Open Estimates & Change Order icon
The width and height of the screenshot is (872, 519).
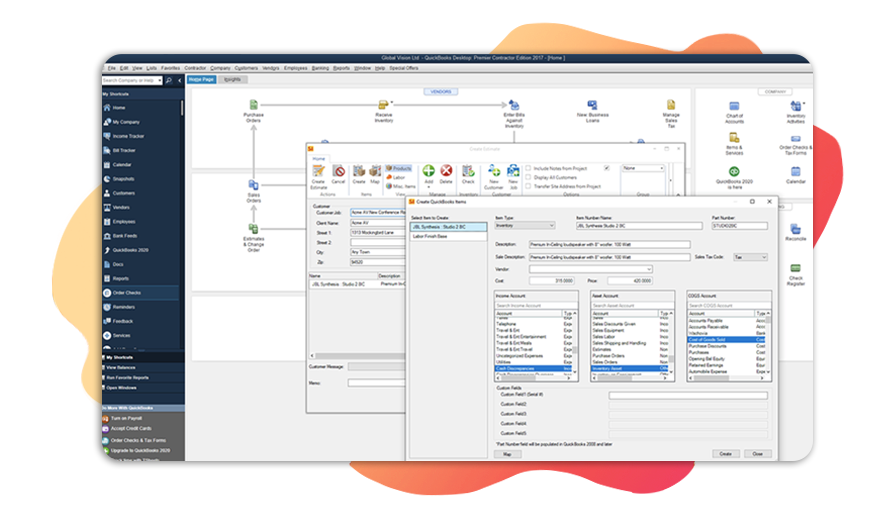(254, 229)
